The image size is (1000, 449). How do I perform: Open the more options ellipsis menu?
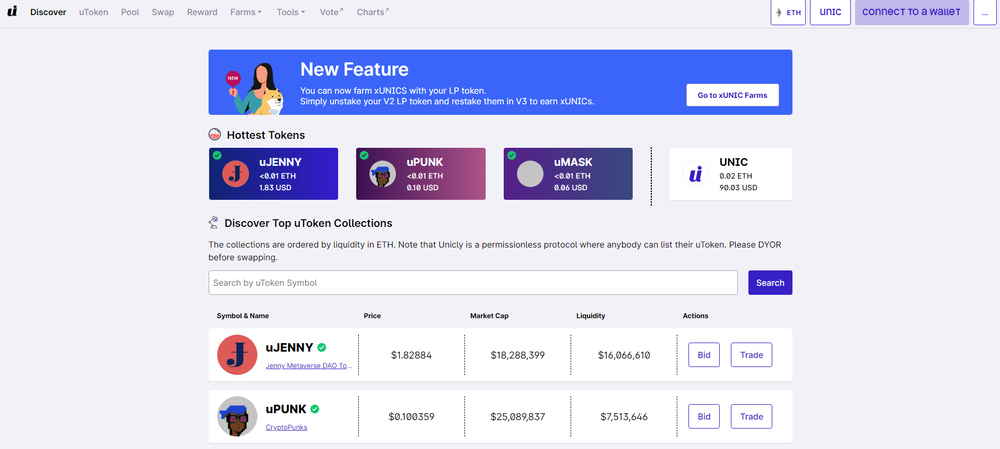[985, 12]
